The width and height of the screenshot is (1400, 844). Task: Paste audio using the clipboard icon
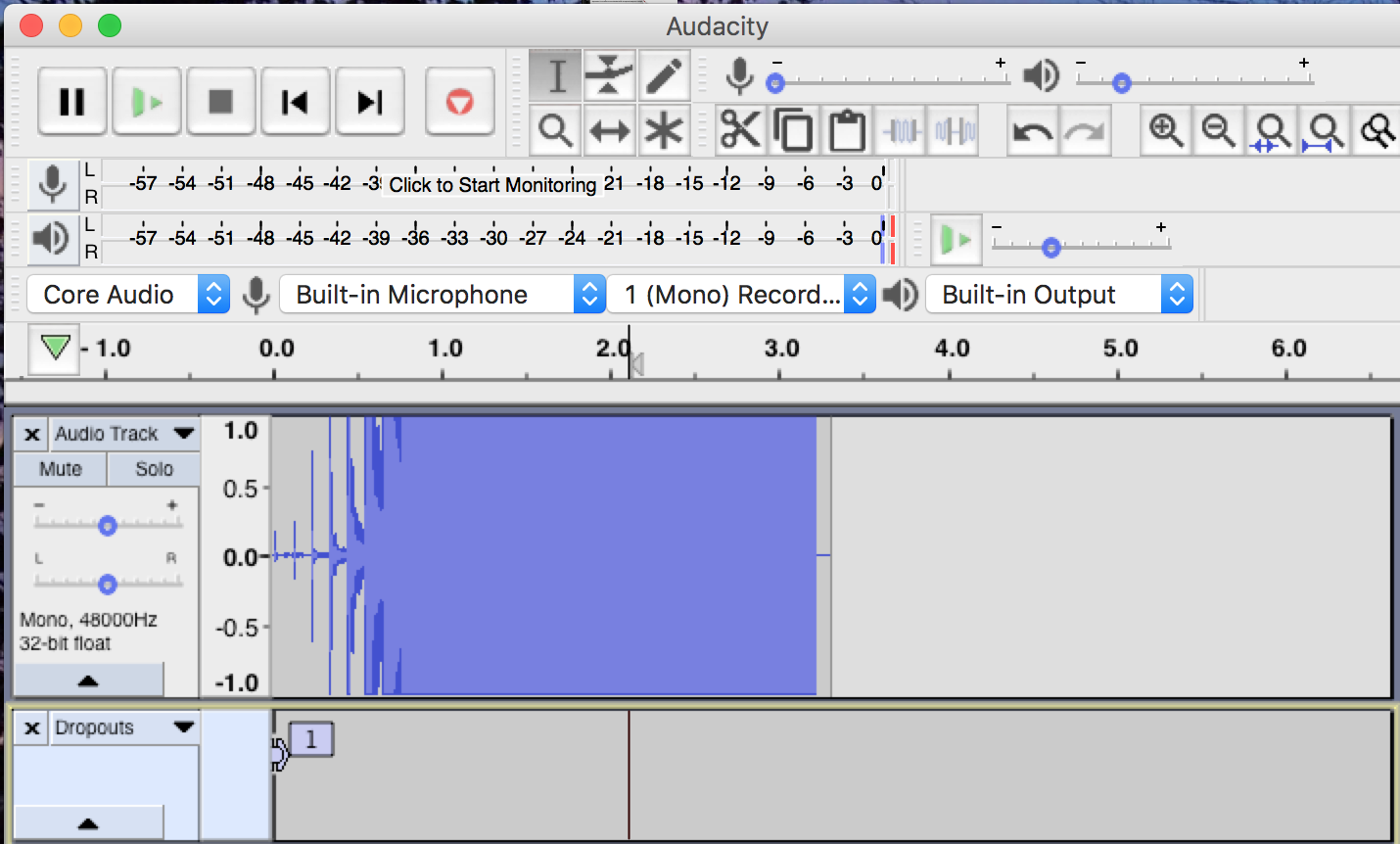point(846,129)
